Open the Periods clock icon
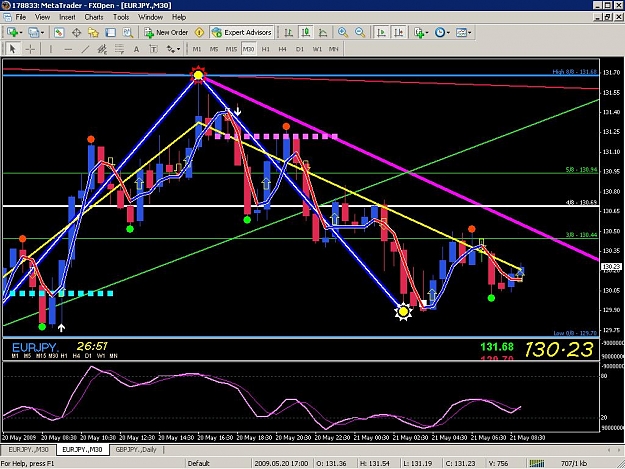Screen dimensions: 625x469 (440, 32)
